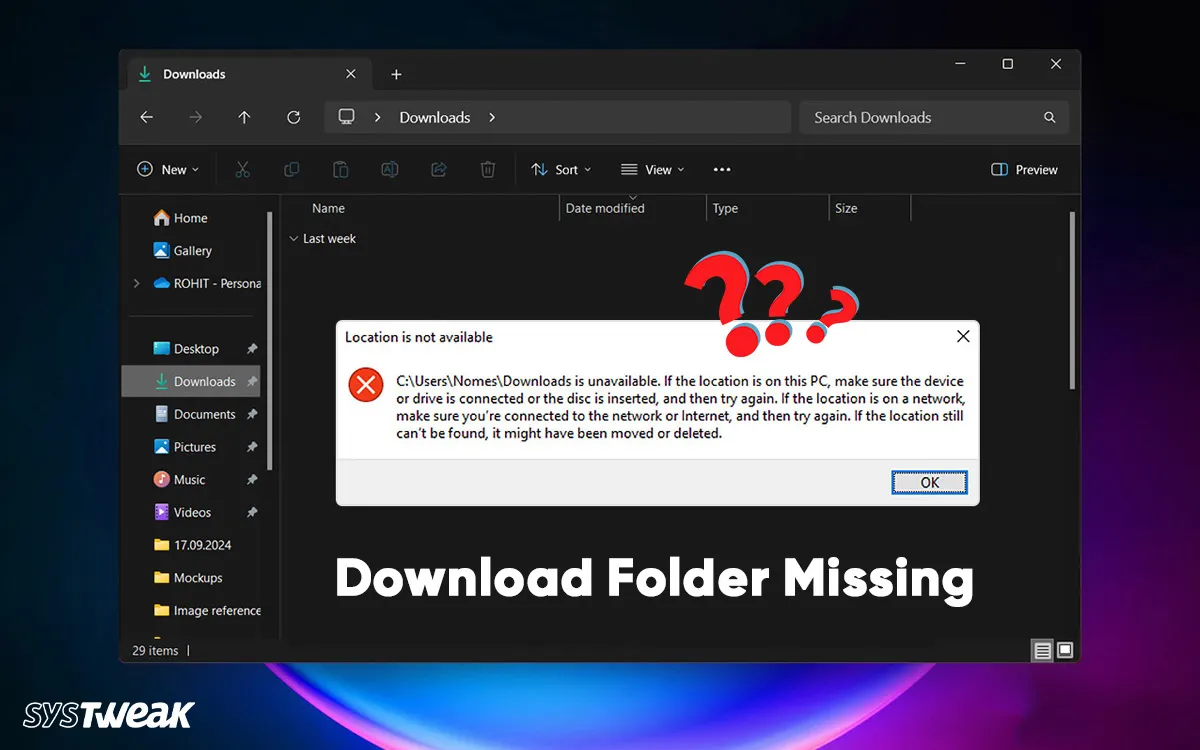
Task: Click pin icon next to Downloads in sidebar
Action: (252, 382)
